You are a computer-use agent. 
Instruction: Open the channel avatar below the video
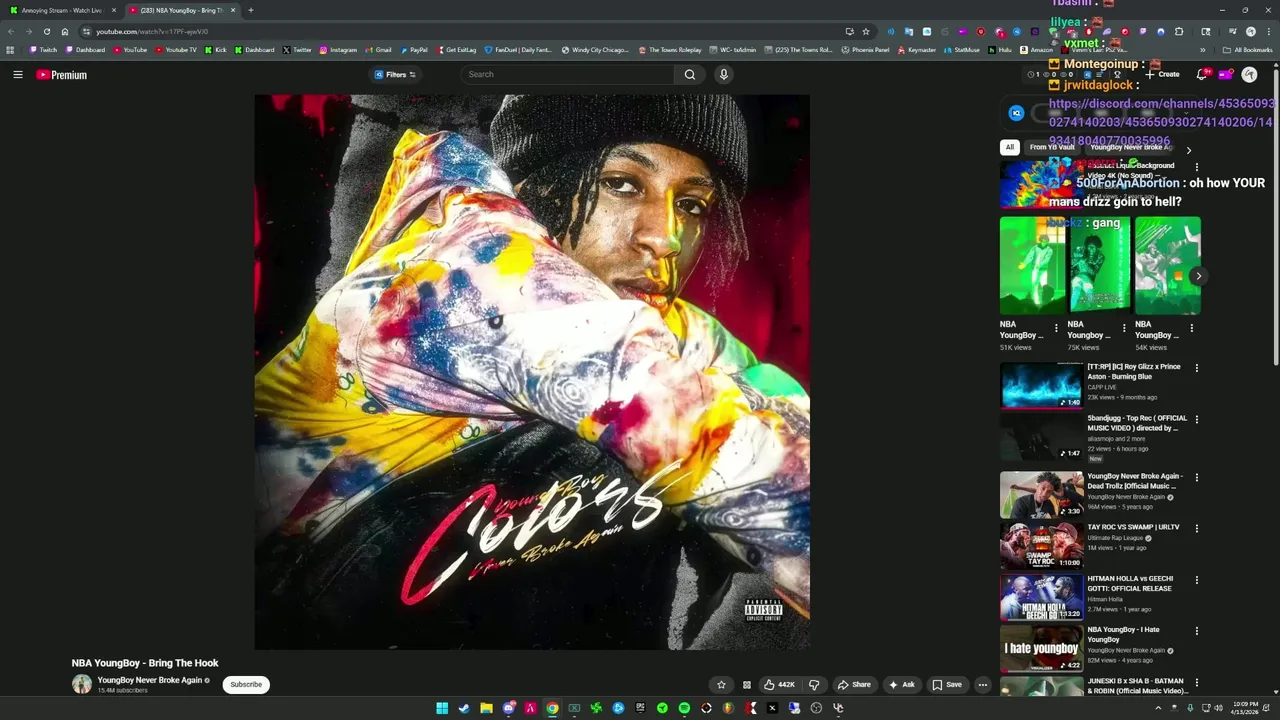[81, 684]
